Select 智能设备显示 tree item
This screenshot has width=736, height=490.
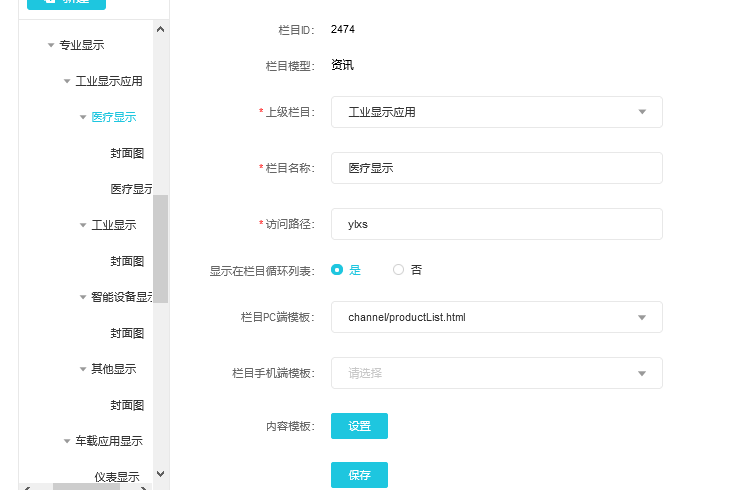point(122,297)
